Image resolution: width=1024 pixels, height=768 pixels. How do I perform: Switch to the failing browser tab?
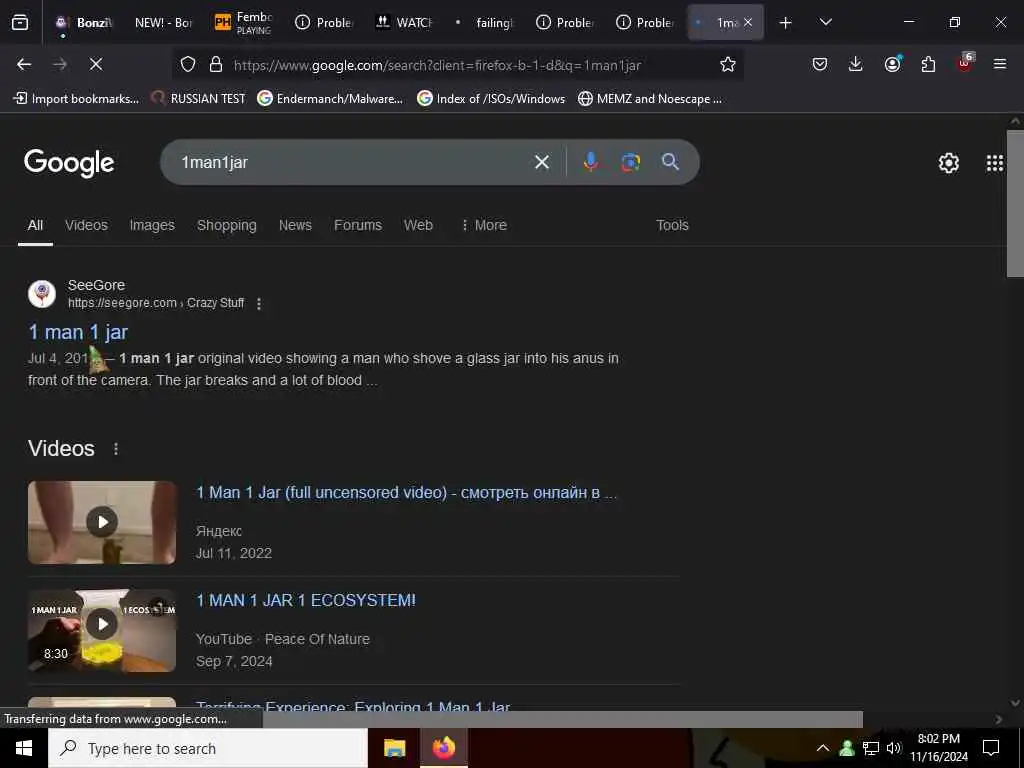[485, 23]
